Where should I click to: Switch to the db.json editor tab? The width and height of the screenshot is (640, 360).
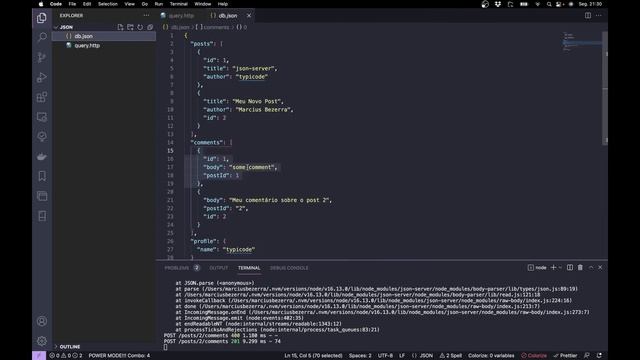tap(227, 16)
